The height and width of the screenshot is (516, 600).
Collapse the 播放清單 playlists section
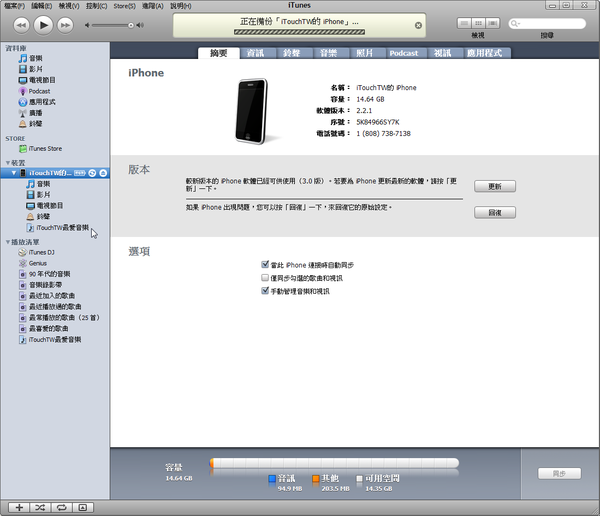tap(8, 242)
